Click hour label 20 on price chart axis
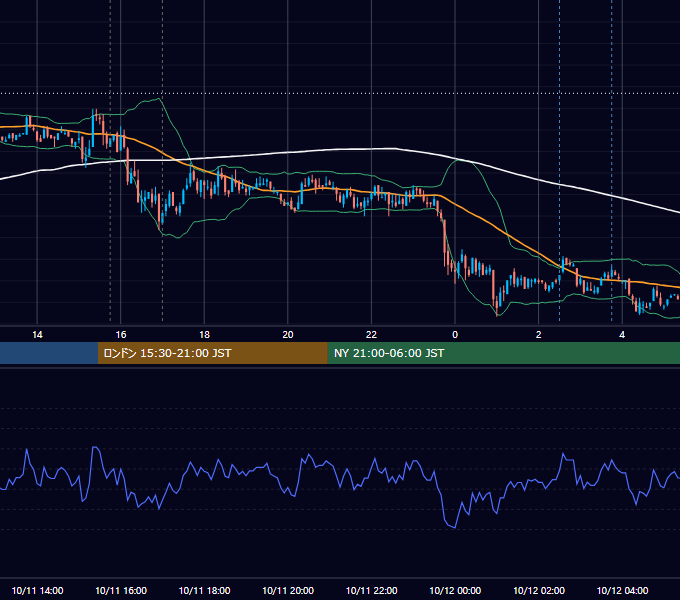This screenshot has width=680, height=600. click(288, 335)
